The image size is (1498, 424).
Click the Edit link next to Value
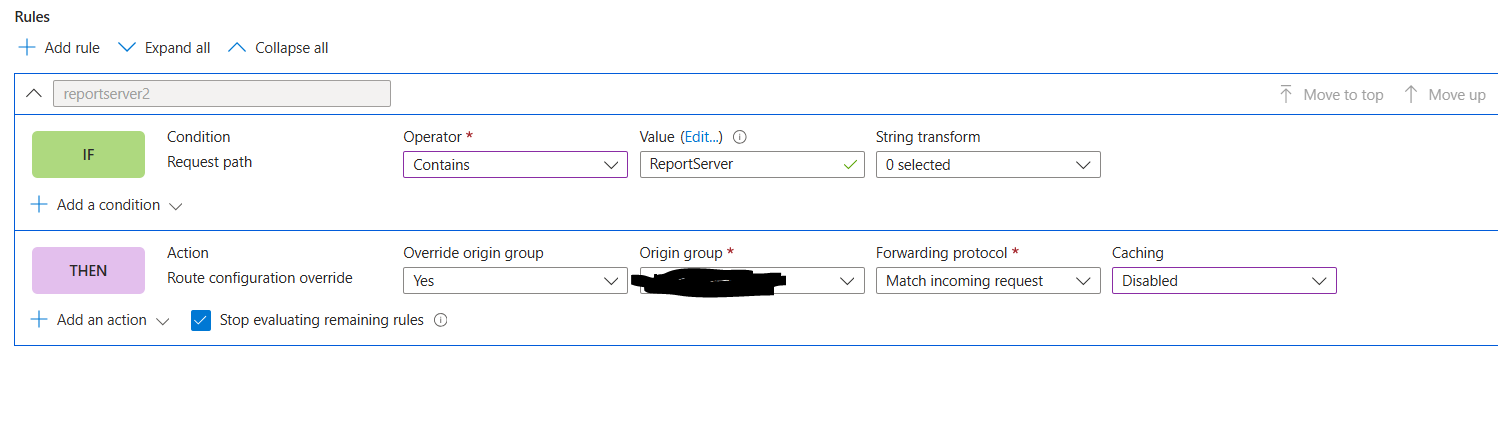click(x=701, y=137)
